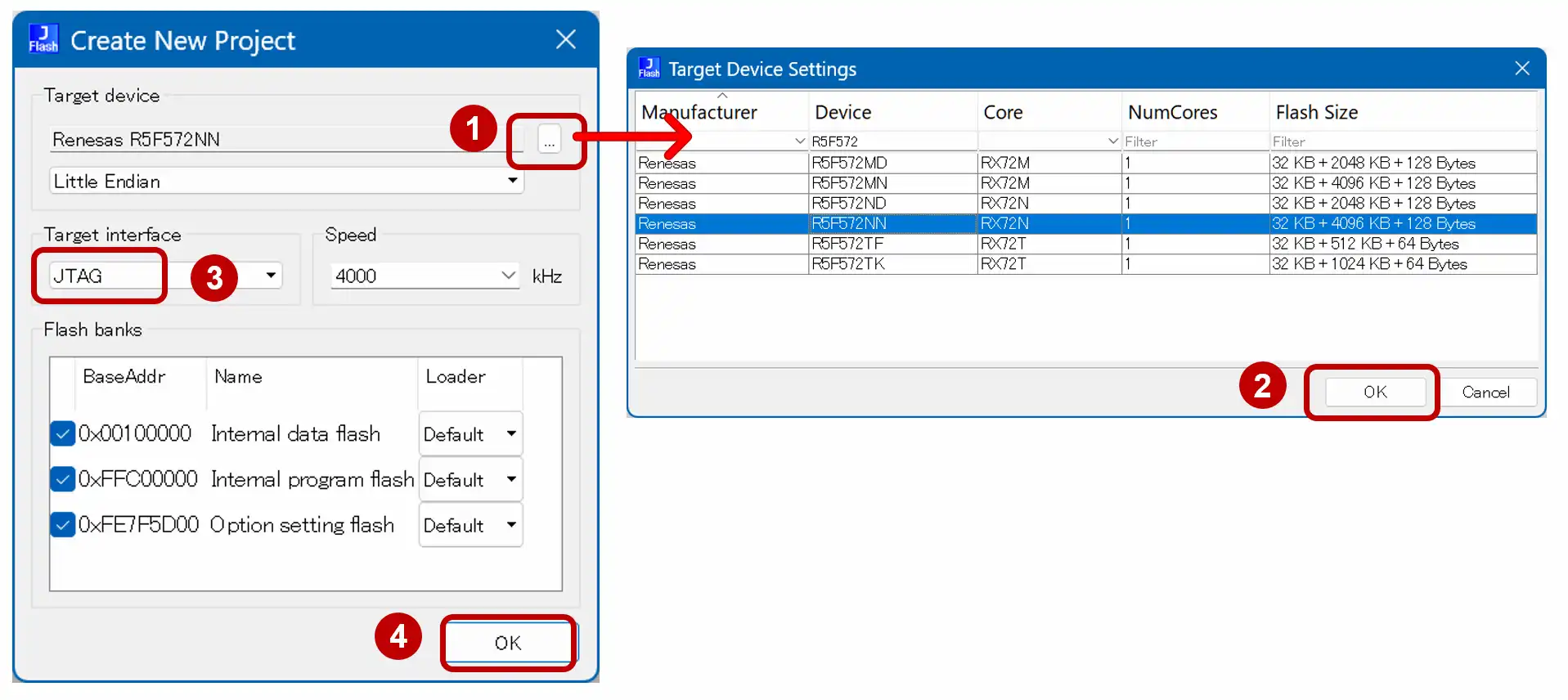Click OK in Target Device Settings dialog
The image size is (1568, 700).
point(1376,392)
